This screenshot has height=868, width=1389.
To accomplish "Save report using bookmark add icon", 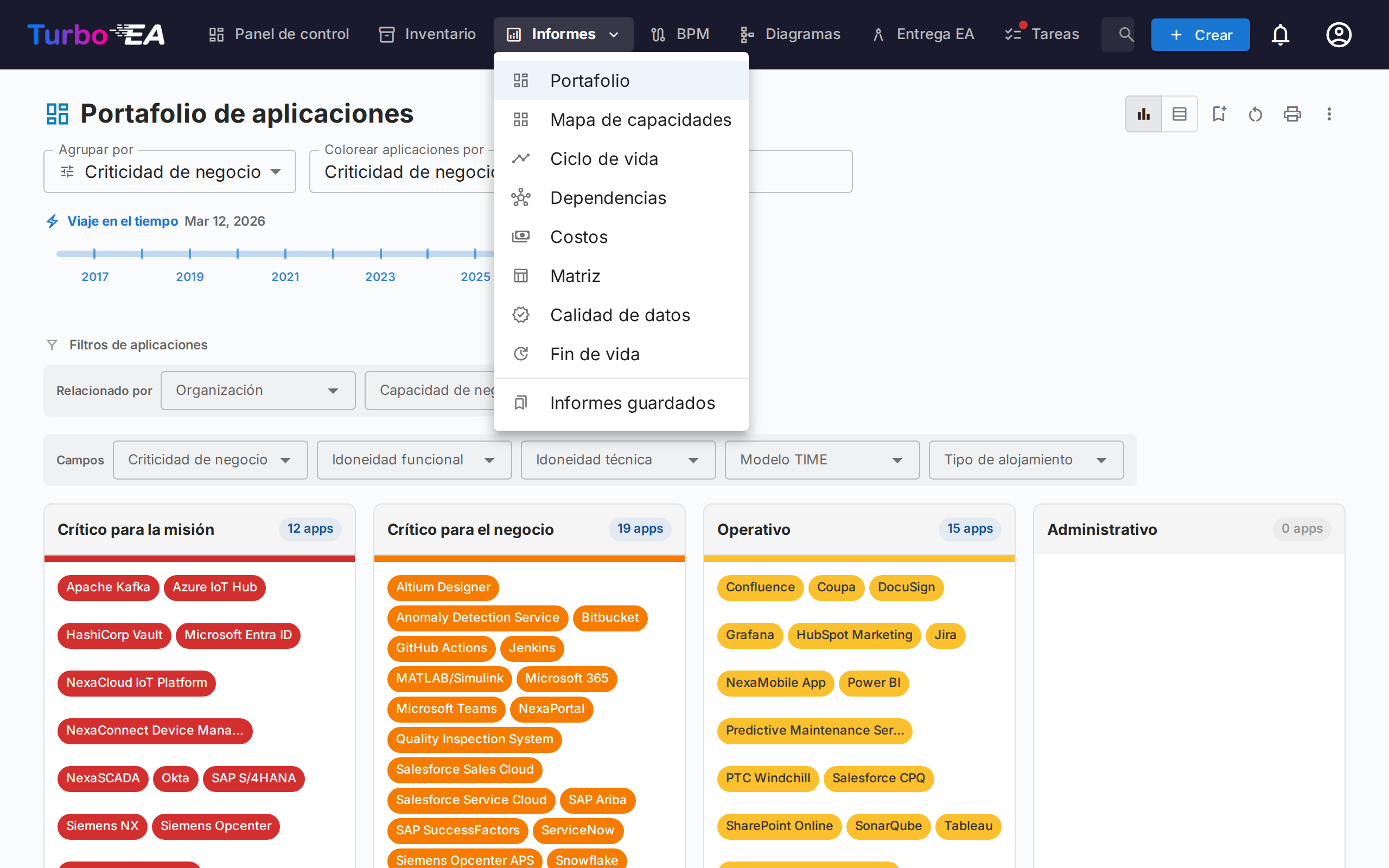I will [1219, 114].
